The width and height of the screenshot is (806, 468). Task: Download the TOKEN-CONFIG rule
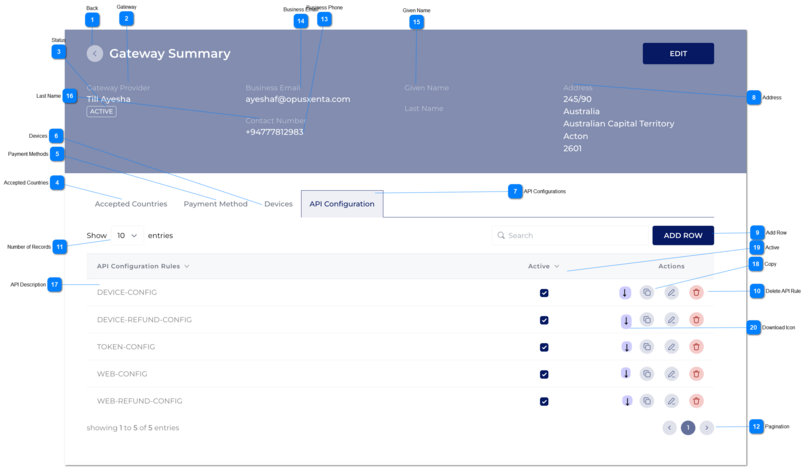tap(627, 347)
